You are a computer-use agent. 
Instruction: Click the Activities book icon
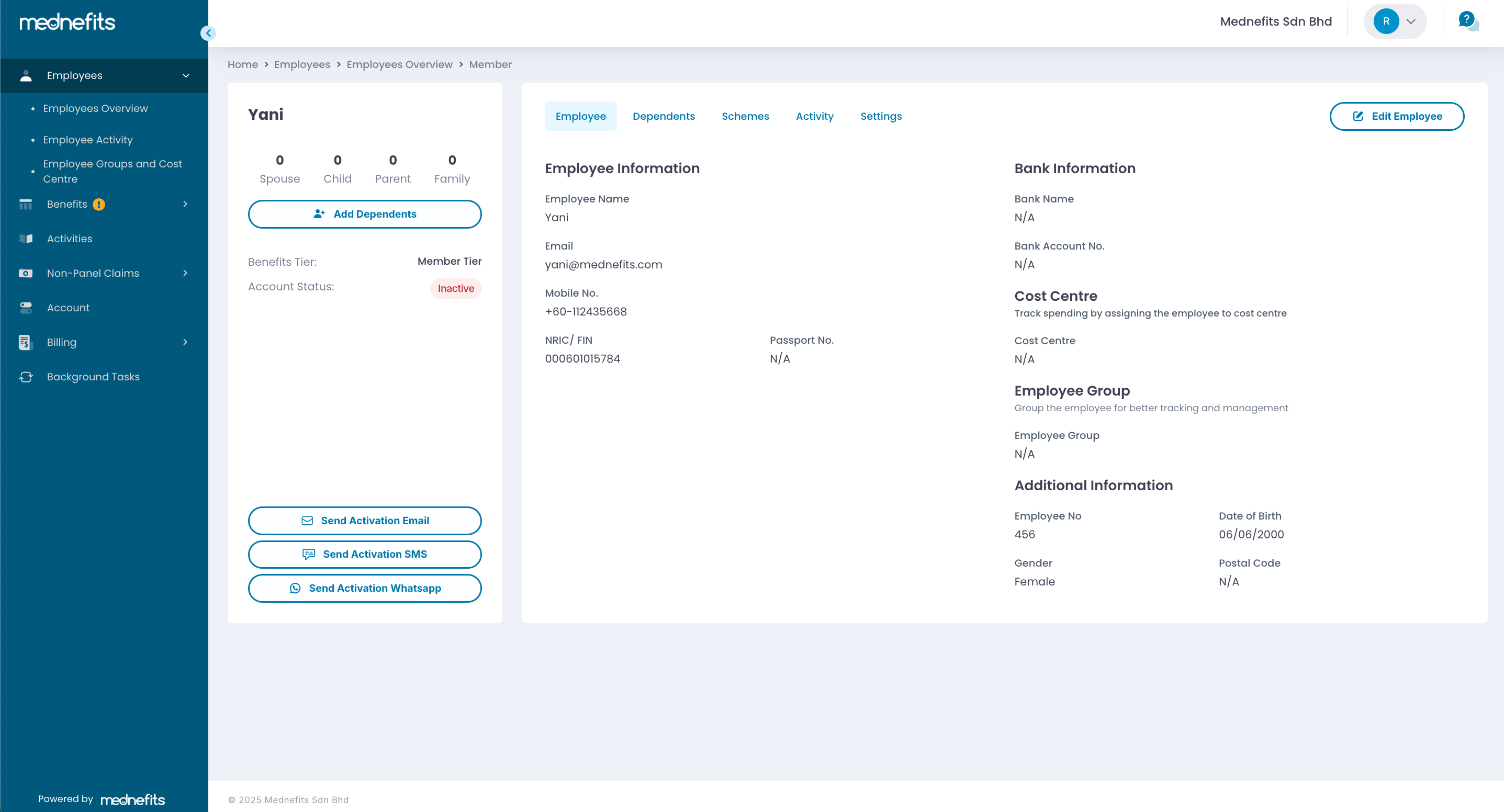tap(26, 239)
